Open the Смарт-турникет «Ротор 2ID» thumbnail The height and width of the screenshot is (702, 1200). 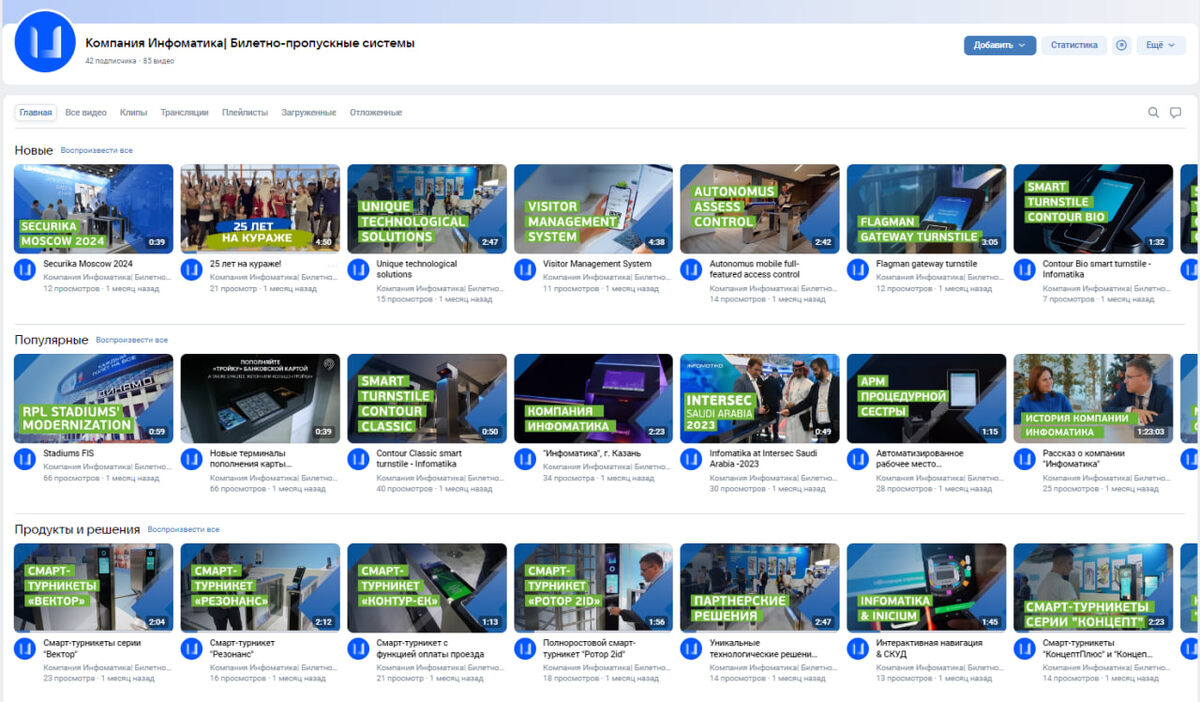[x=594, y=588]
